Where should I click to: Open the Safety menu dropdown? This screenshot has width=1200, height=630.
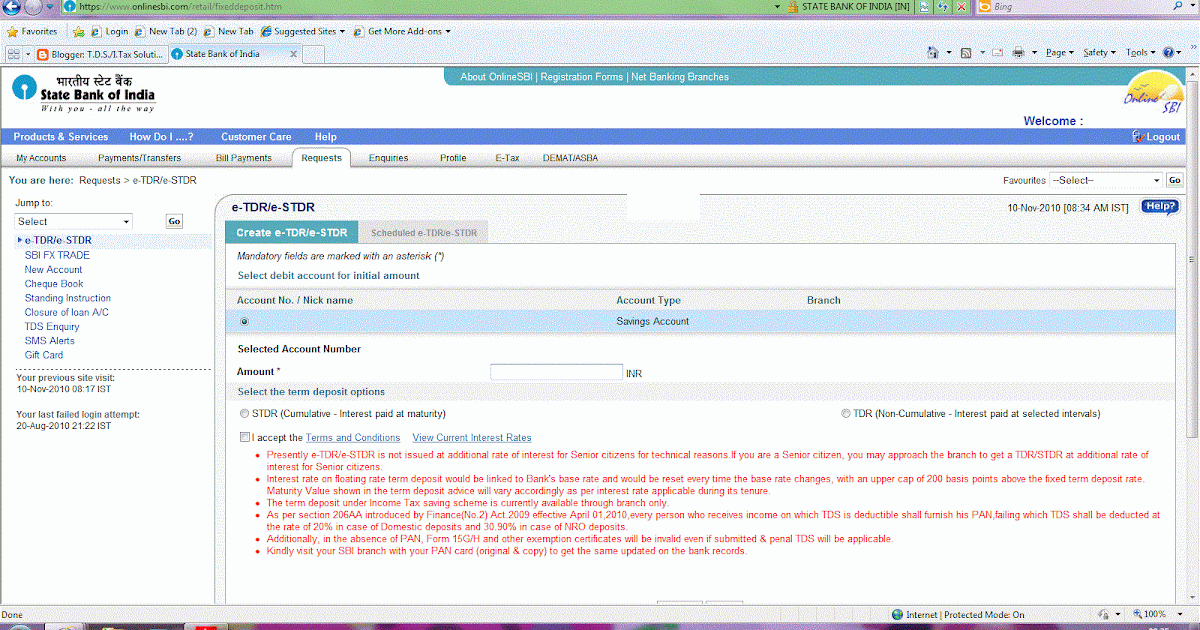point(1100,52)
